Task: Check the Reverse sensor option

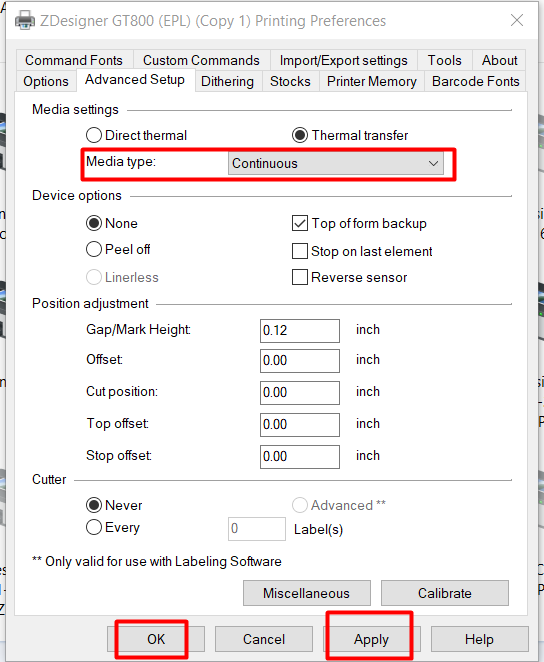Action: 300,277
